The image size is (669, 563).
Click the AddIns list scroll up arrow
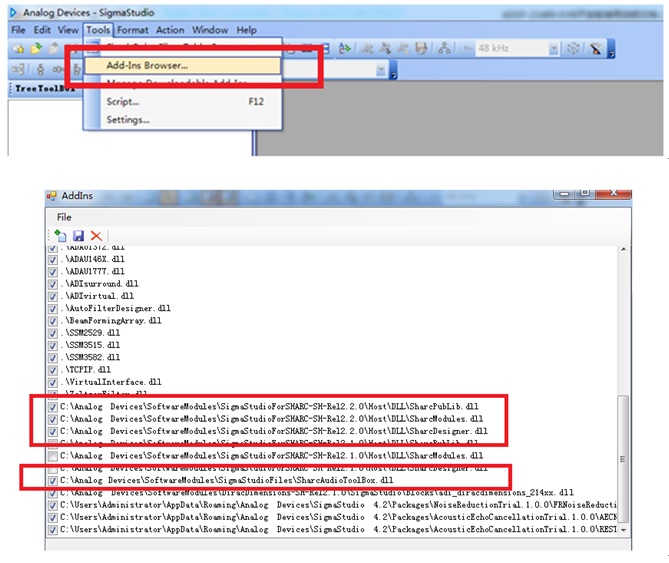pyautogui.click(x=623, y=249)
